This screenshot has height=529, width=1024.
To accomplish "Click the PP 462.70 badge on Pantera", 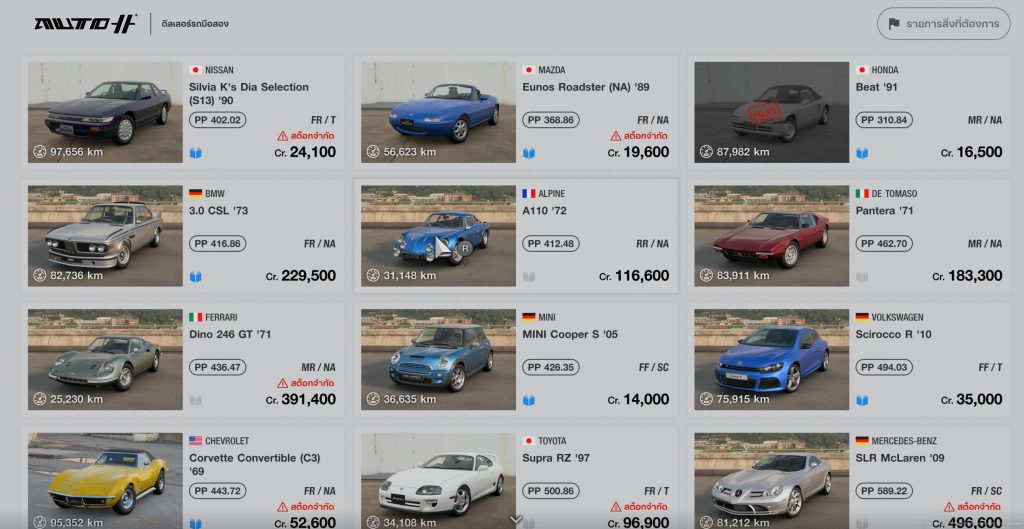I will coord(884,244).
